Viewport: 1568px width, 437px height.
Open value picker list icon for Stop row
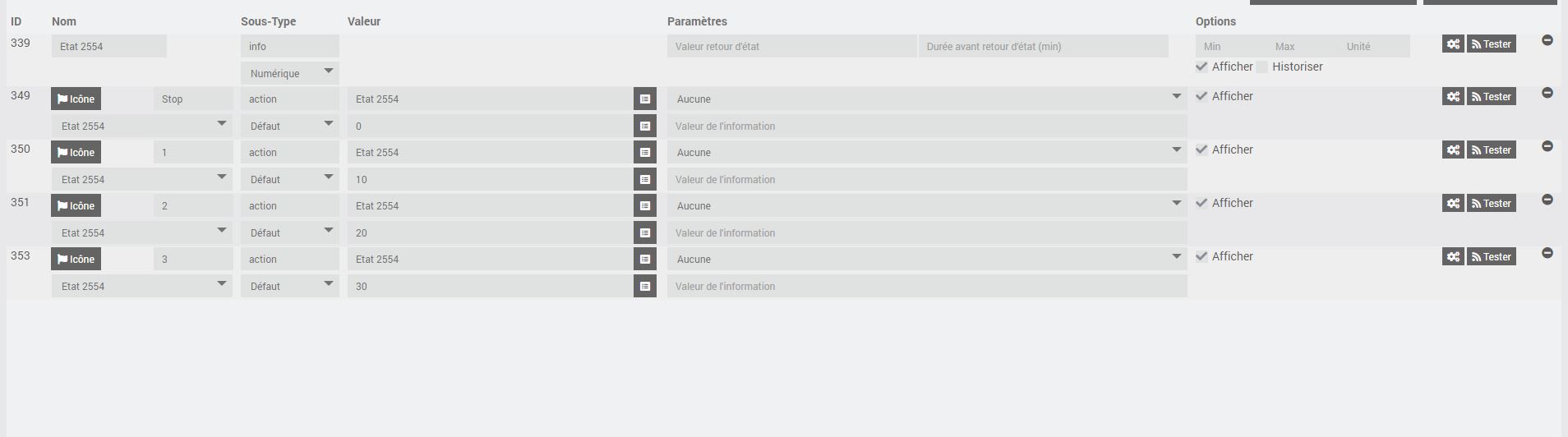(645, 99)
